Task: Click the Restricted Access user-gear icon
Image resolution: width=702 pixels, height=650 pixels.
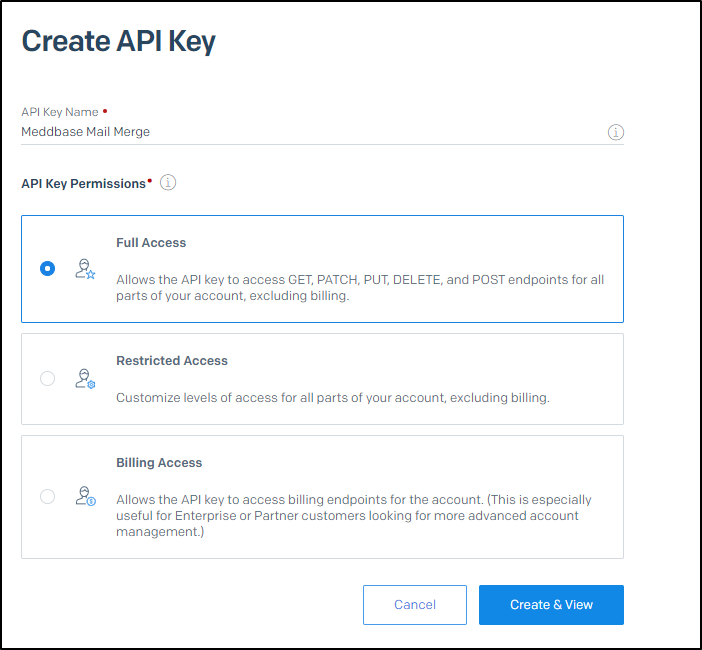Action: pyautogui.click(x=85, y=379)
